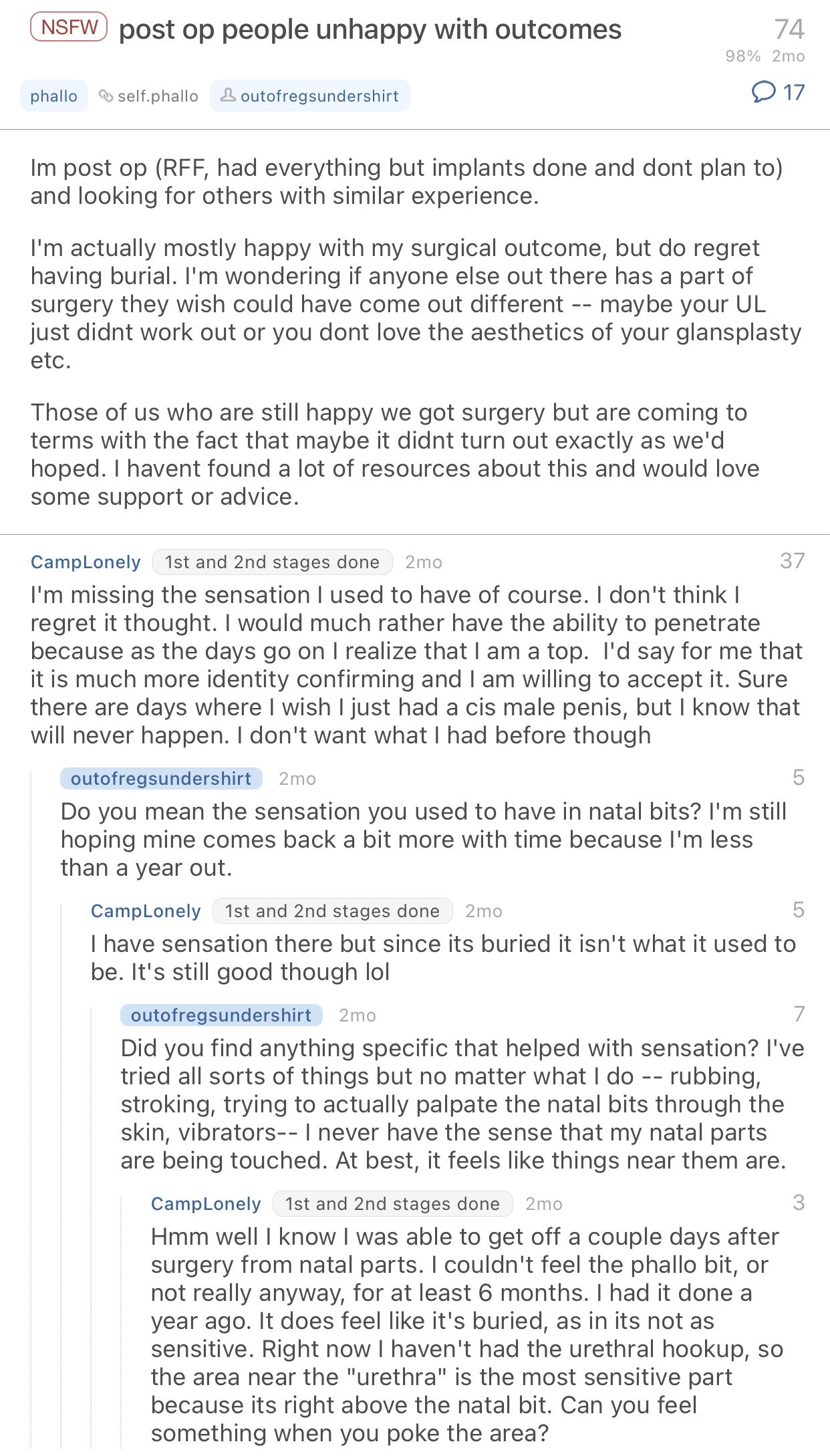Open CampLonely's profile from the top comment
This screenshot has height=1456, width=830.
(86, 562)
